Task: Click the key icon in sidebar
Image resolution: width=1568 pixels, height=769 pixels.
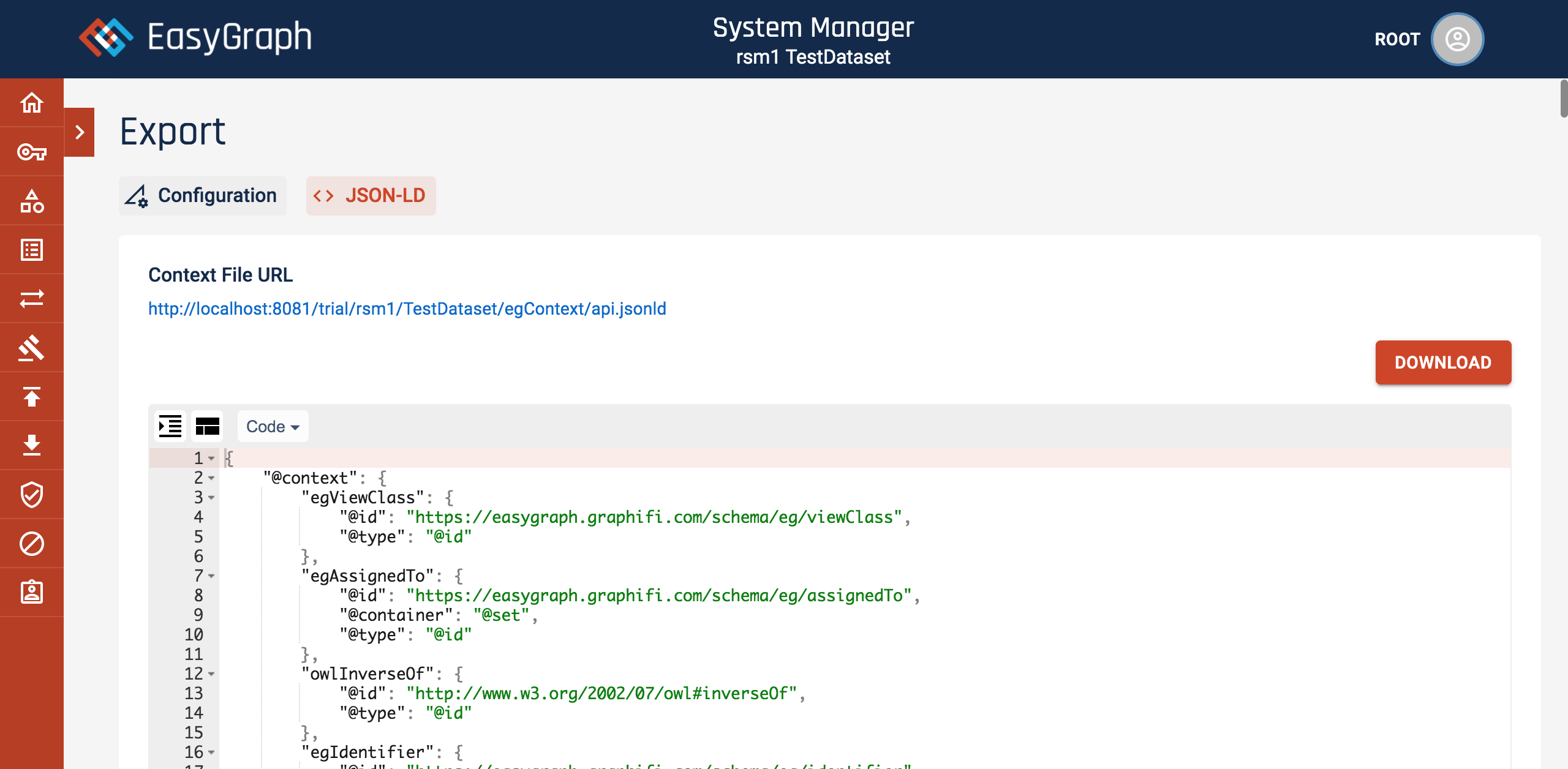Action: [32, 152]
